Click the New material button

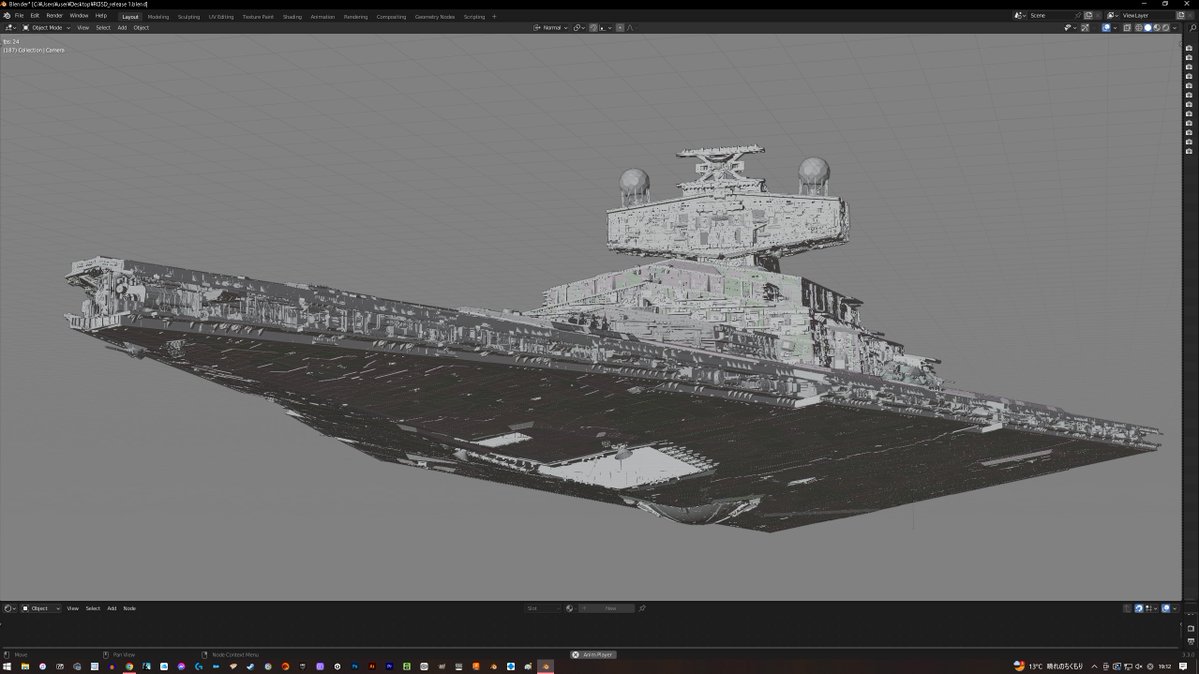point(607,608)
